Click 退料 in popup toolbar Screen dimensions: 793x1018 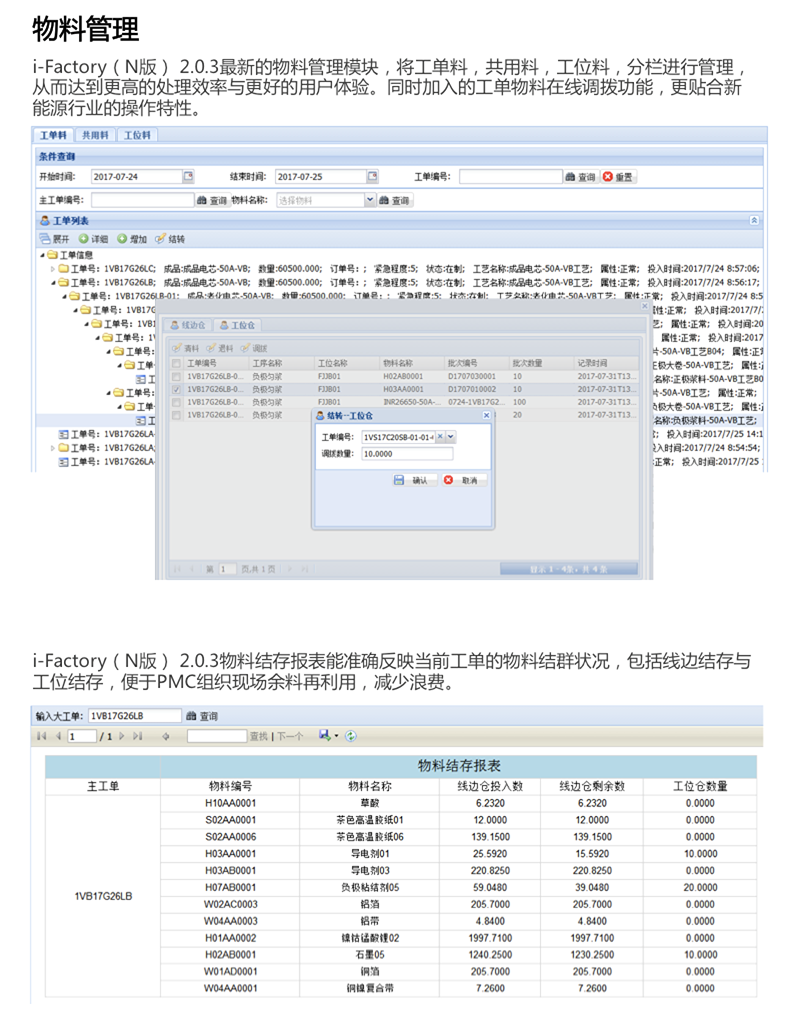220,349
